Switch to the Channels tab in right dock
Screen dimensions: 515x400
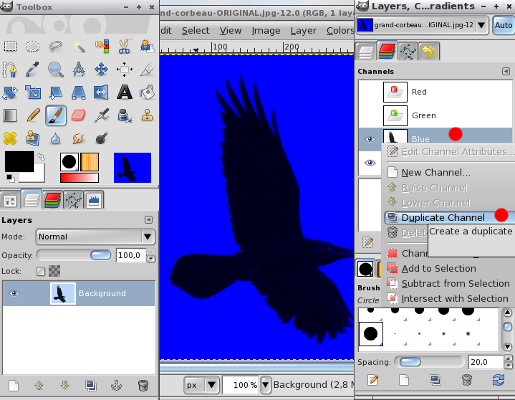pos(387,51)
